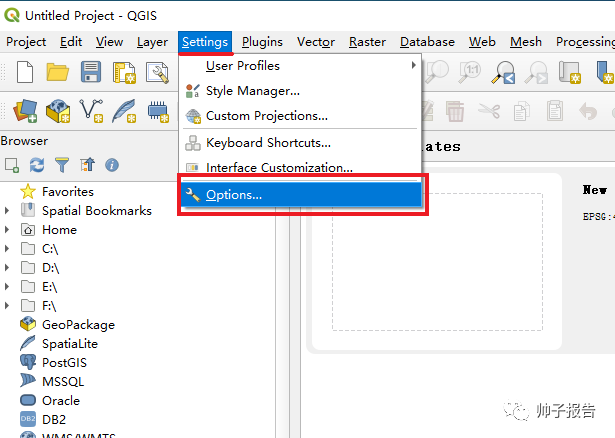Click the Zoom Next icon
This screenshot has width=615, height=438.
point(536,73)
